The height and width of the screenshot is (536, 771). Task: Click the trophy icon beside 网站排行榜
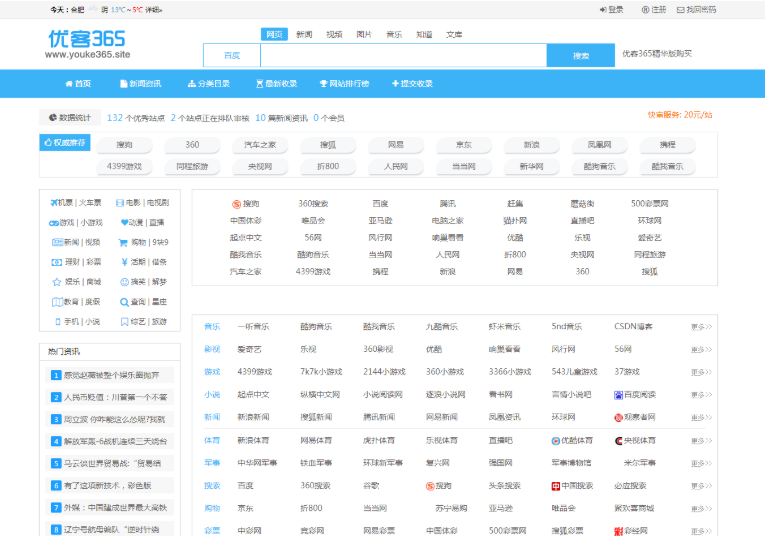324,84
